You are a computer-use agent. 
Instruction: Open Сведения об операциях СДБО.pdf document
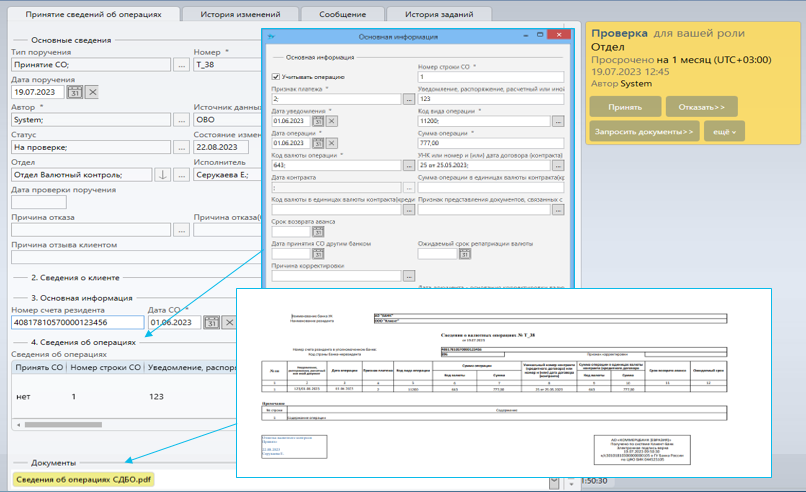(x=83, y=480)
